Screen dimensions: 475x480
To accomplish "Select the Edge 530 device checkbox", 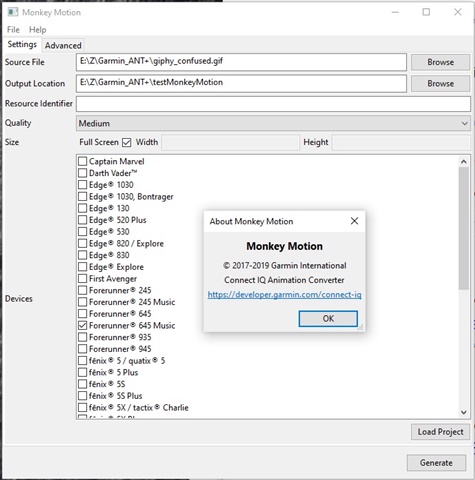I will coord(82,232).
